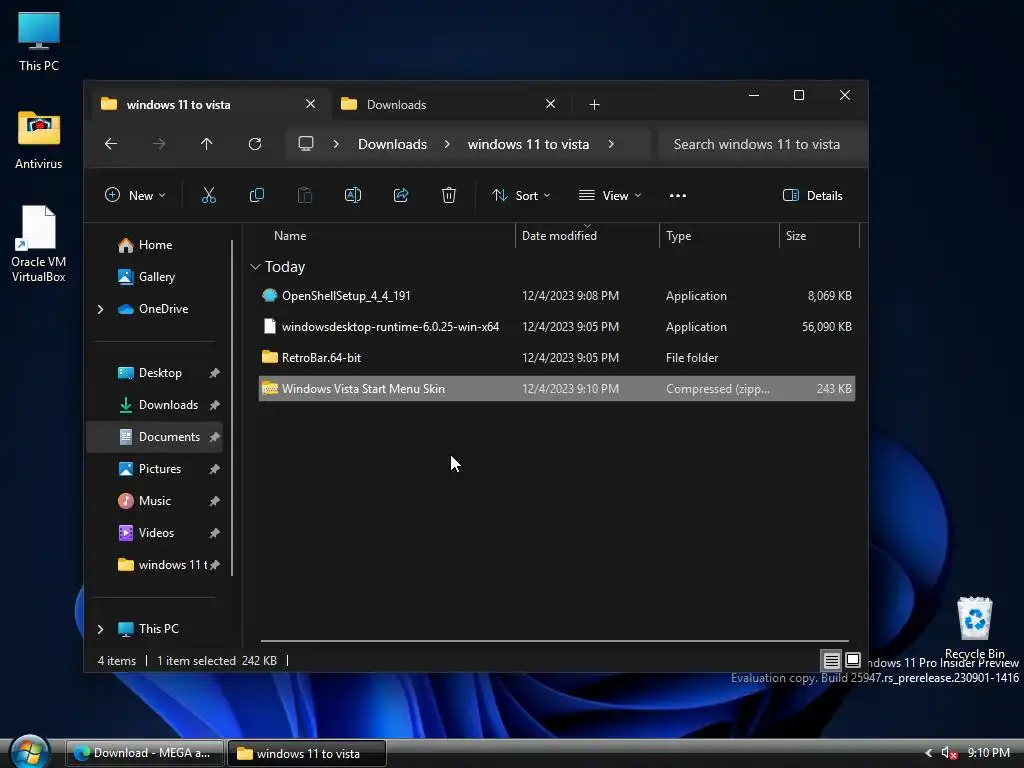Click the Search windows 11 to vista box

tap(763, 144)
